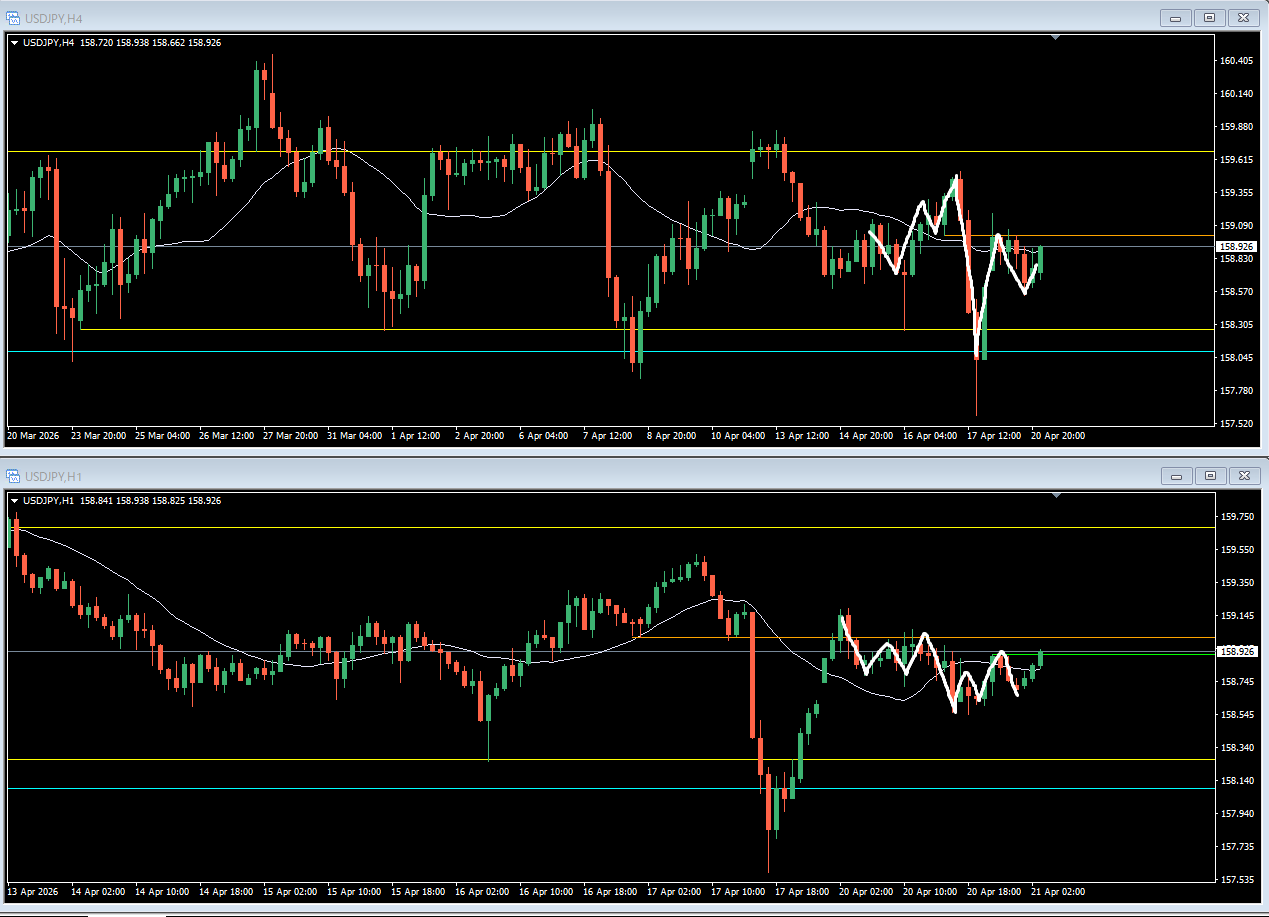Click the USDJPY,H1 window chart icon
The image size is (1269, 917).
tap(14, 475)
